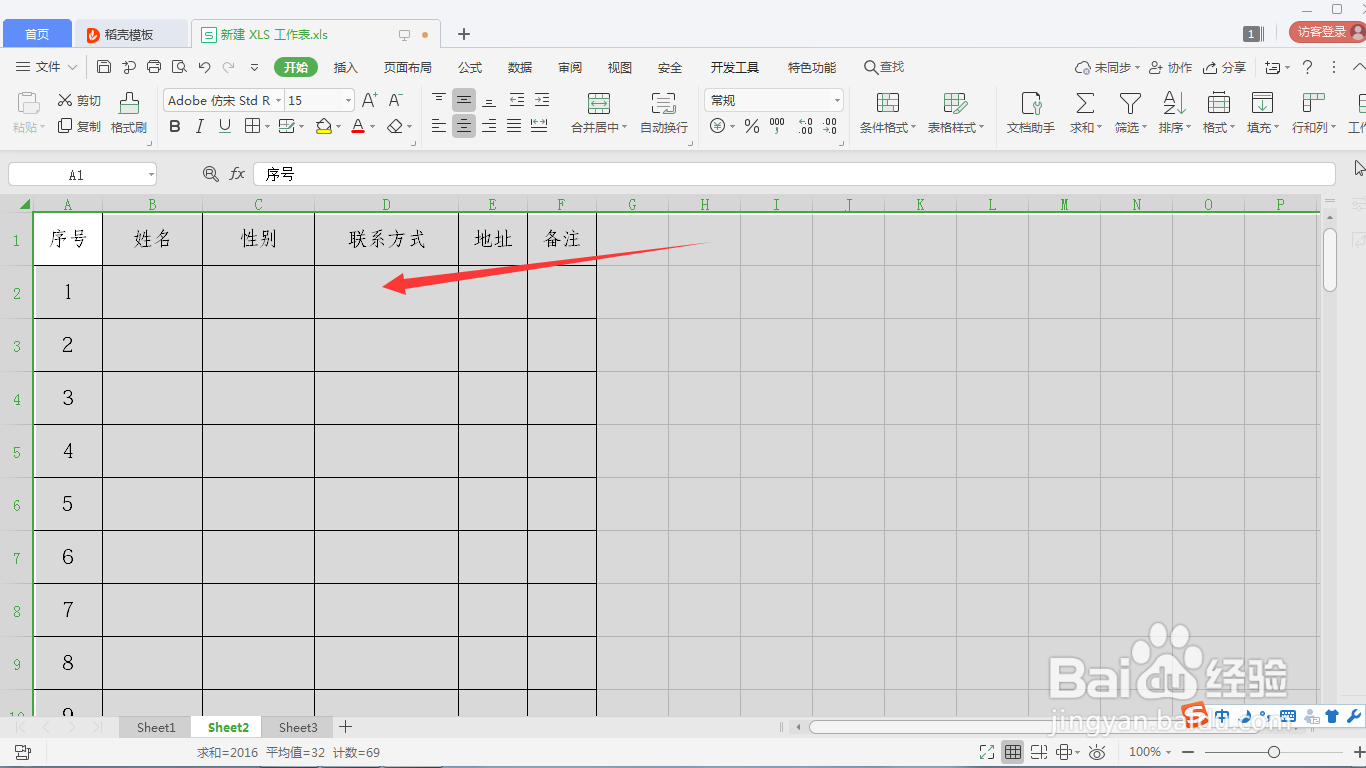Viewport: 1366px width, 768px height.
Task: Open the Data (数据) tab
Action: (x=520, y=67)
